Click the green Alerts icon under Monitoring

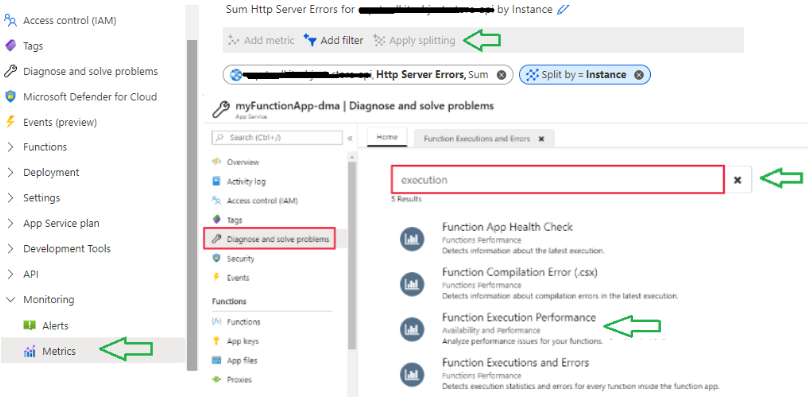coord(30,325)
